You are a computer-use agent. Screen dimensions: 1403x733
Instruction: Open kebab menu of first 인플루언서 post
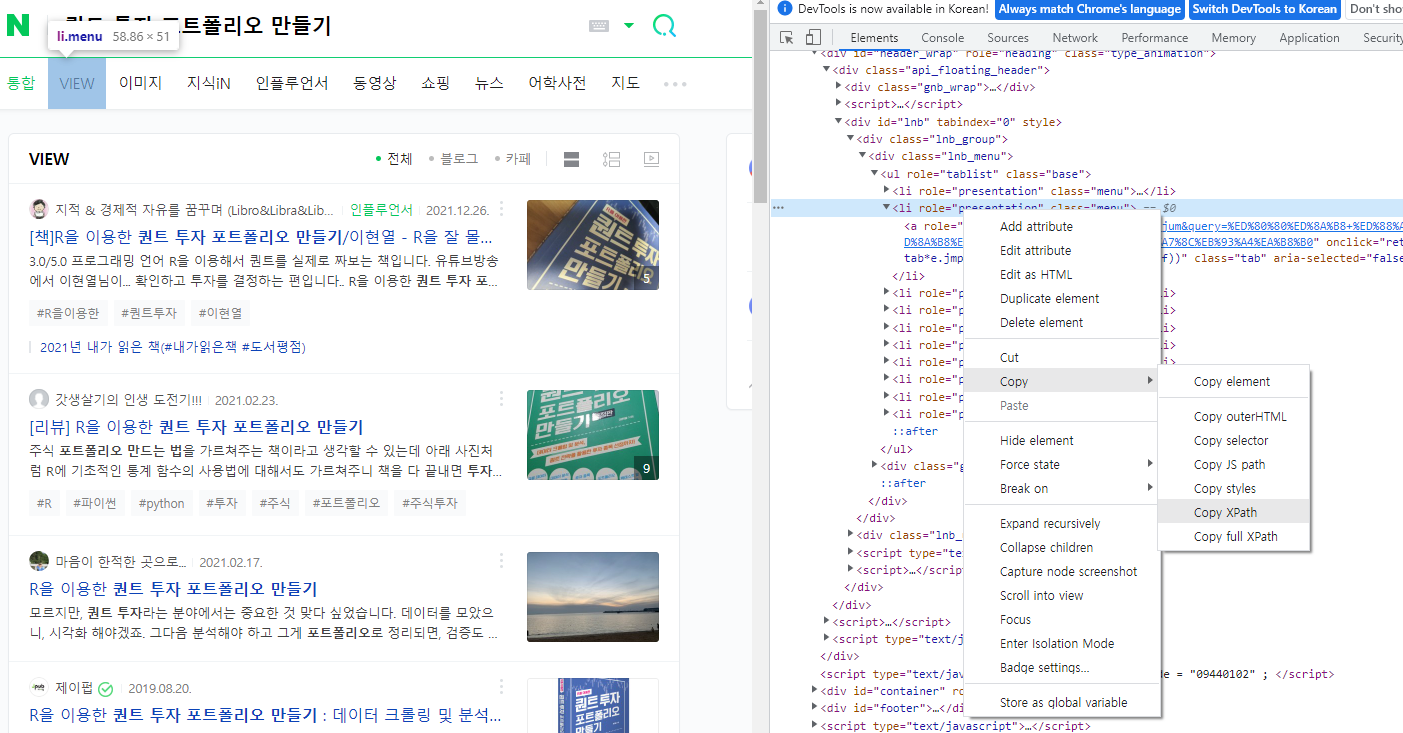(x=502, y=210)
